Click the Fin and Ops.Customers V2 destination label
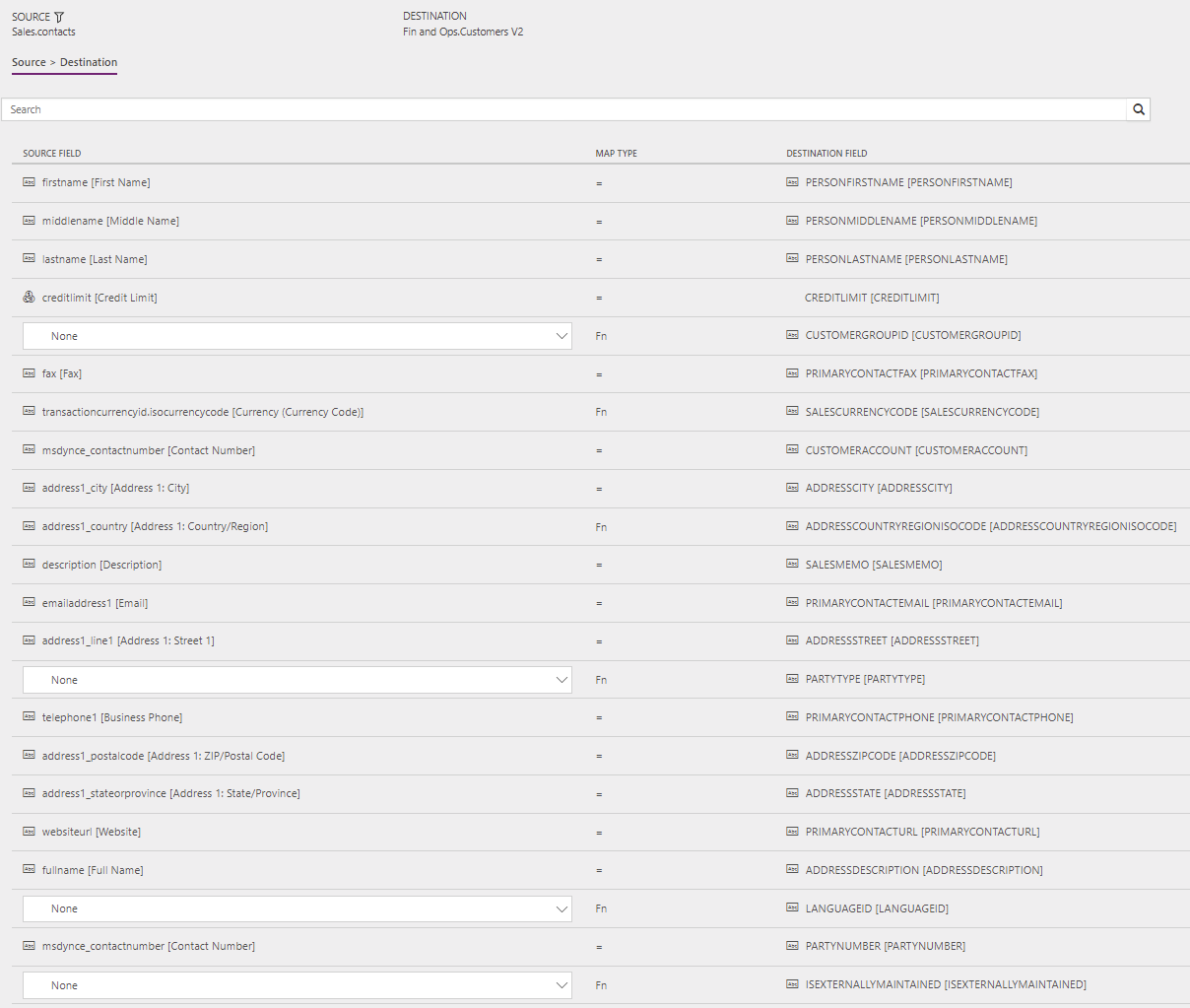 (463, 32)
